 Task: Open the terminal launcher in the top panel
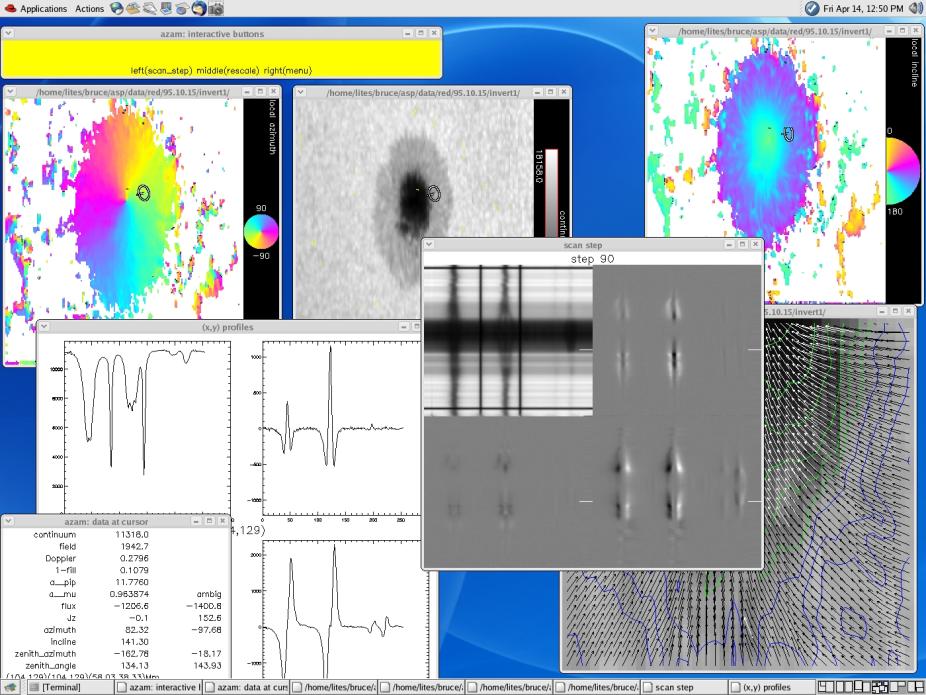(x=165, y=8)
